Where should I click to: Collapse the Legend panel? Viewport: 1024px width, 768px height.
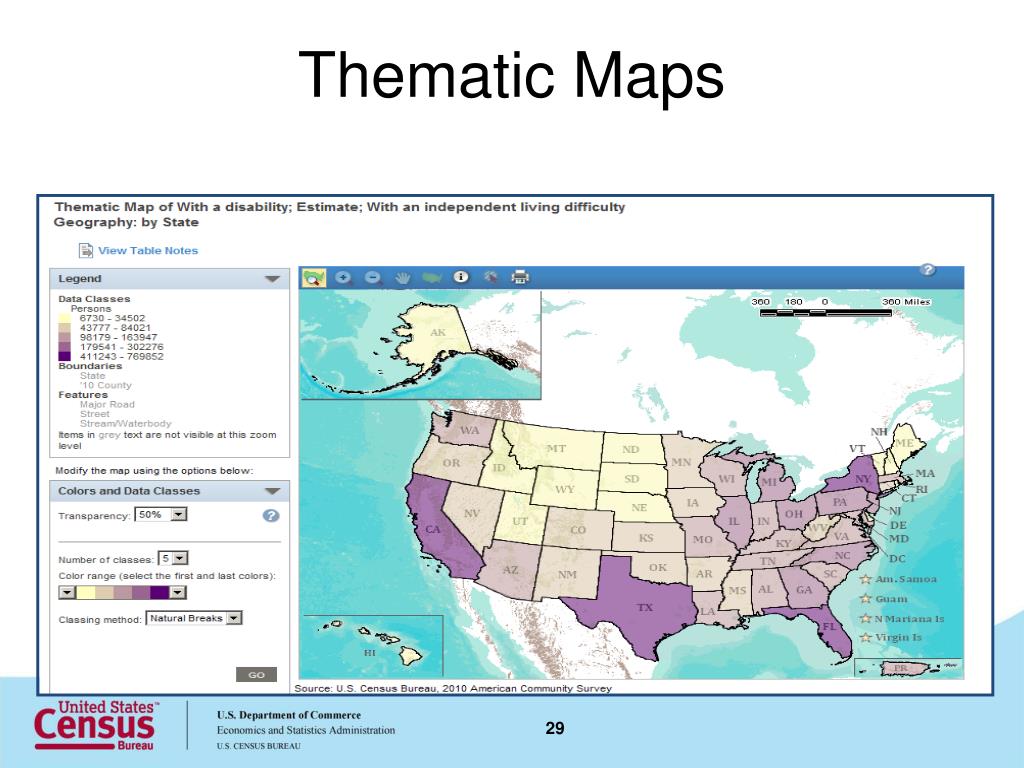coord(272,279)
